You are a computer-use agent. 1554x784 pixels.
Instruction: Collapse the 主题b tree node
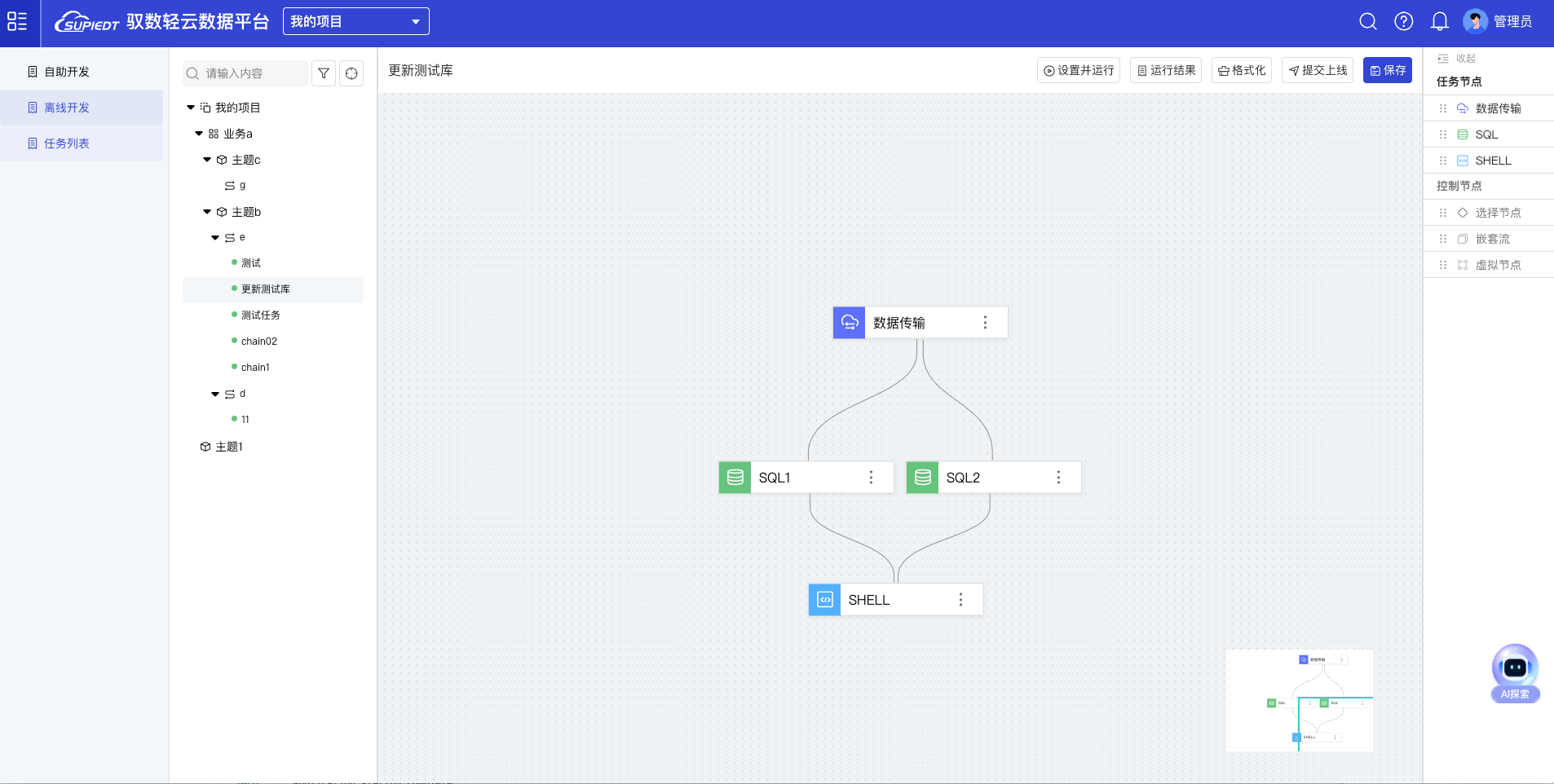tap(207, 212)
